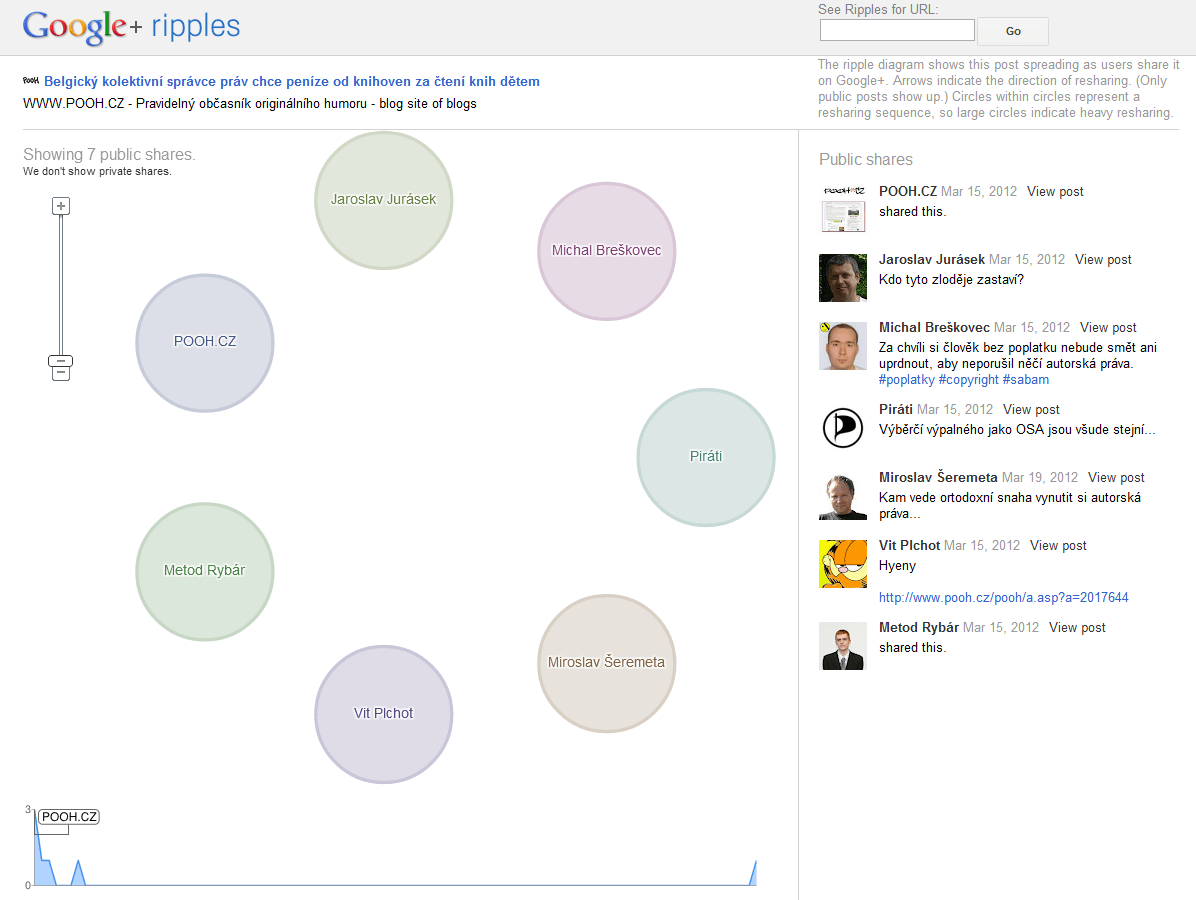Click the Piráti party logo avatar

coord(843,427)
